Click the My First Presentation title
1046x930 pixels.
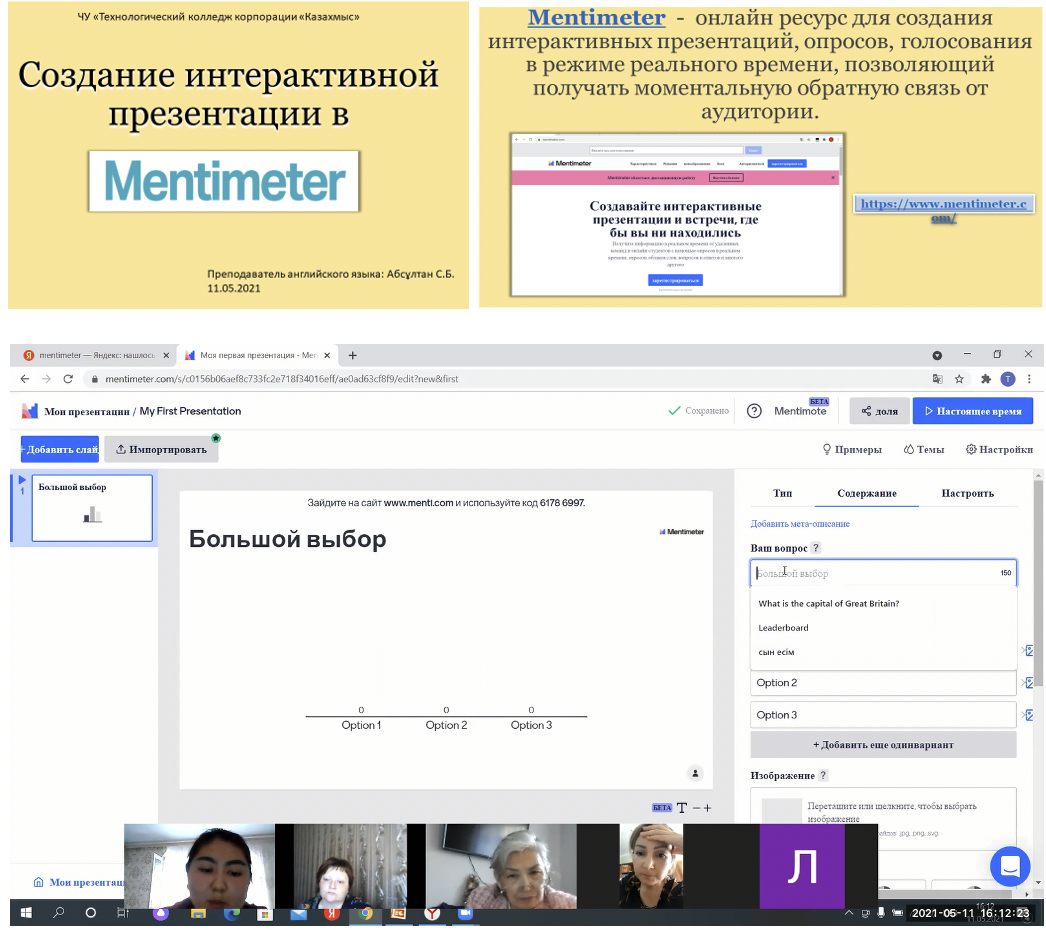pos(190,412)
